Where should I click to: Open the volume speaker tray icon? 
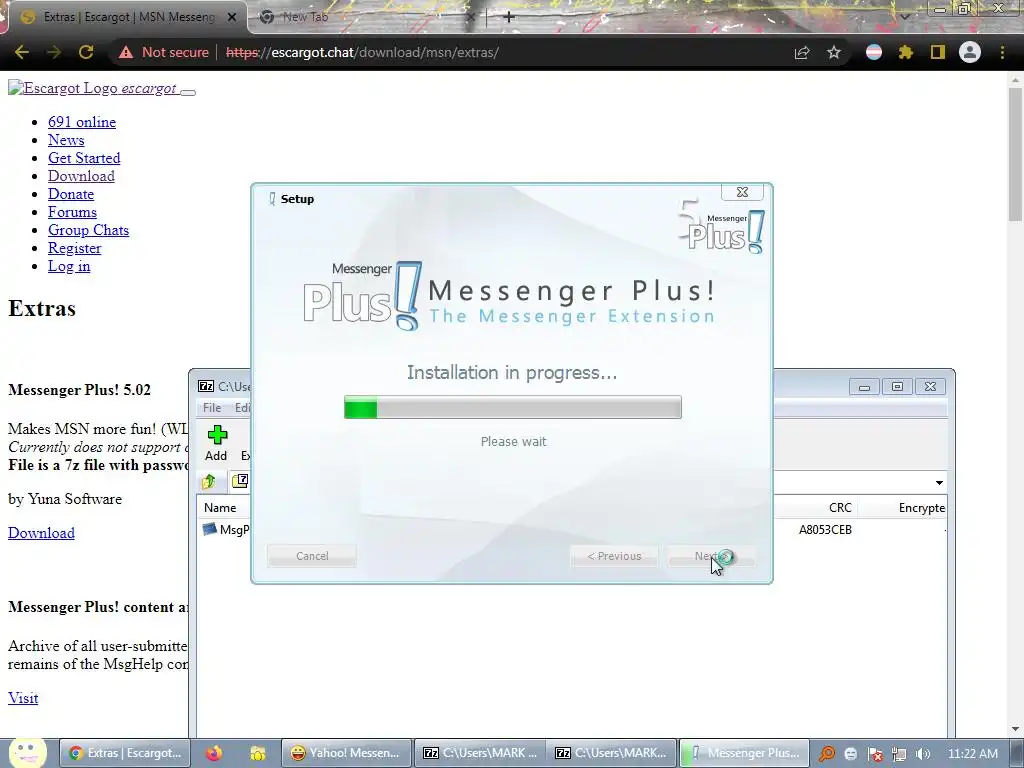(x=922, y=754)
